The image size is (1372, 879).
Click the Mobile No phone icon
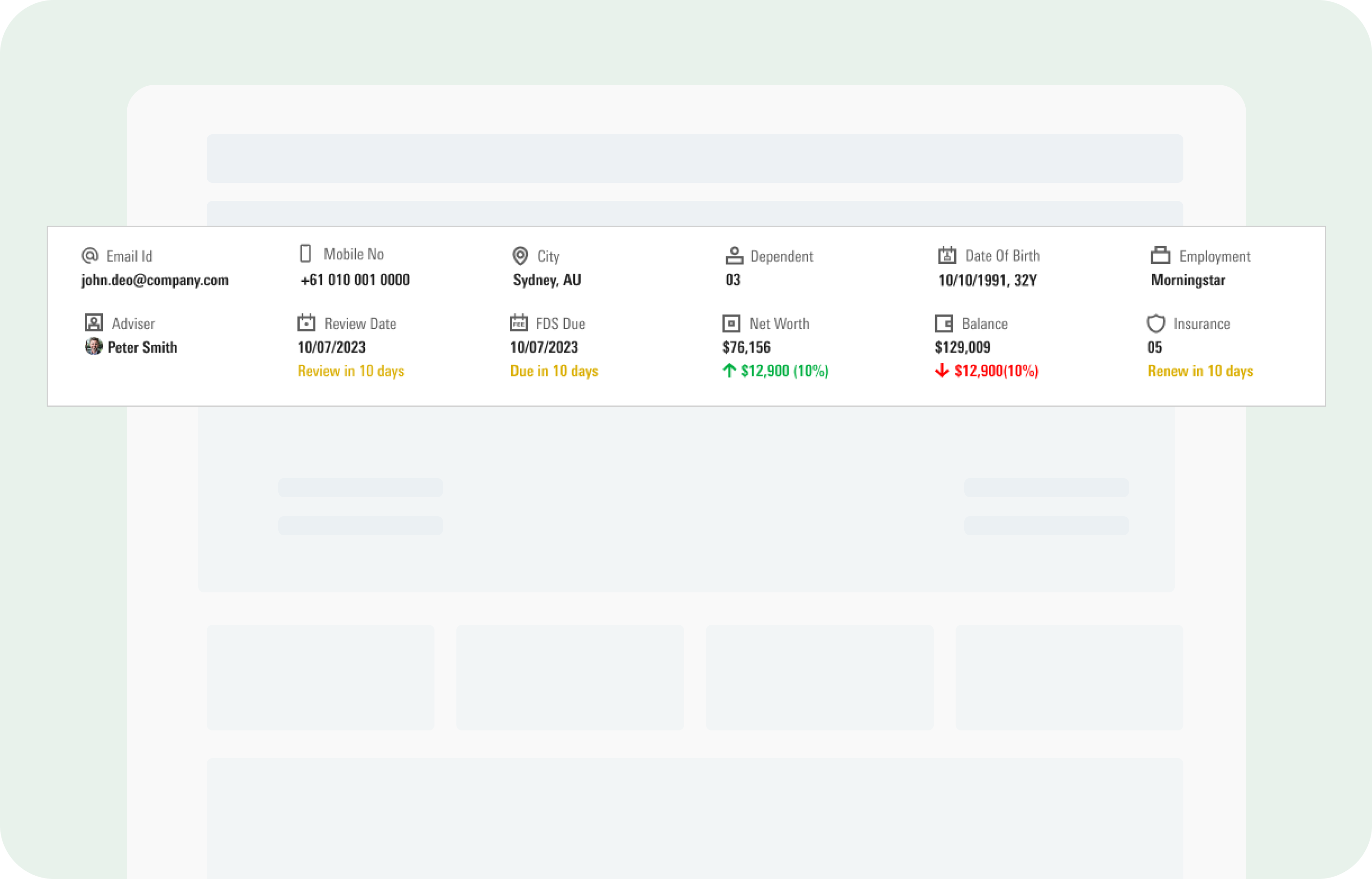pos(305,253)
